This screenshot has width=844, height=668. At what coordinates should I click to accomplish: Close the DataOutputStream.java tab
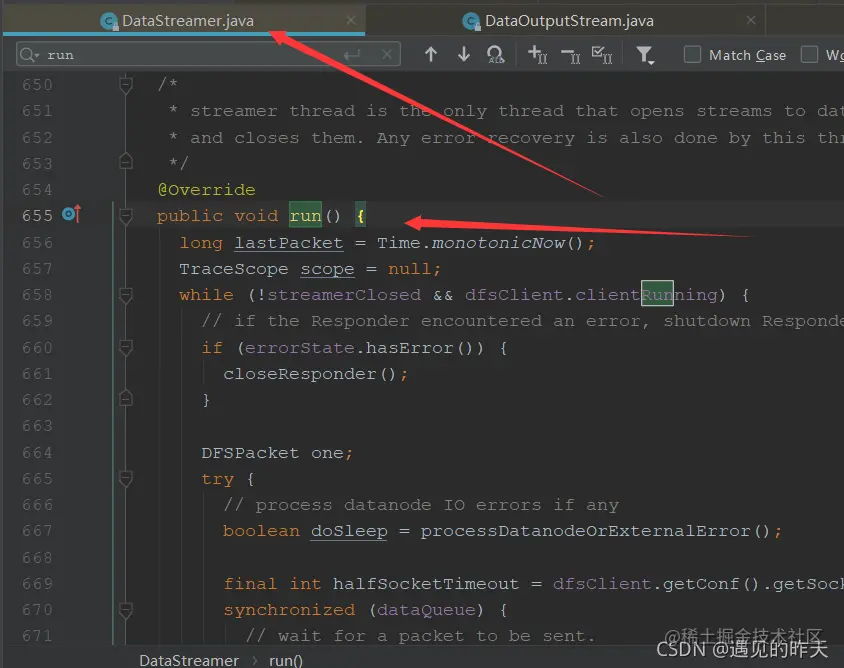[751, 20]
